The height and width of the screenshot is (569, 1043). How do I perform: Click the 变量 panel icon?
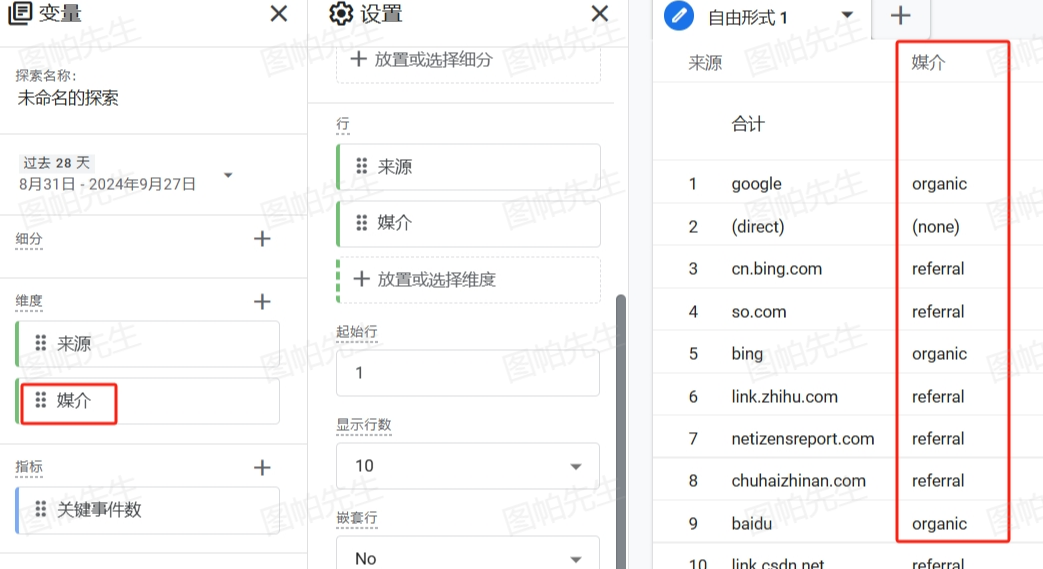coord(20,13)
